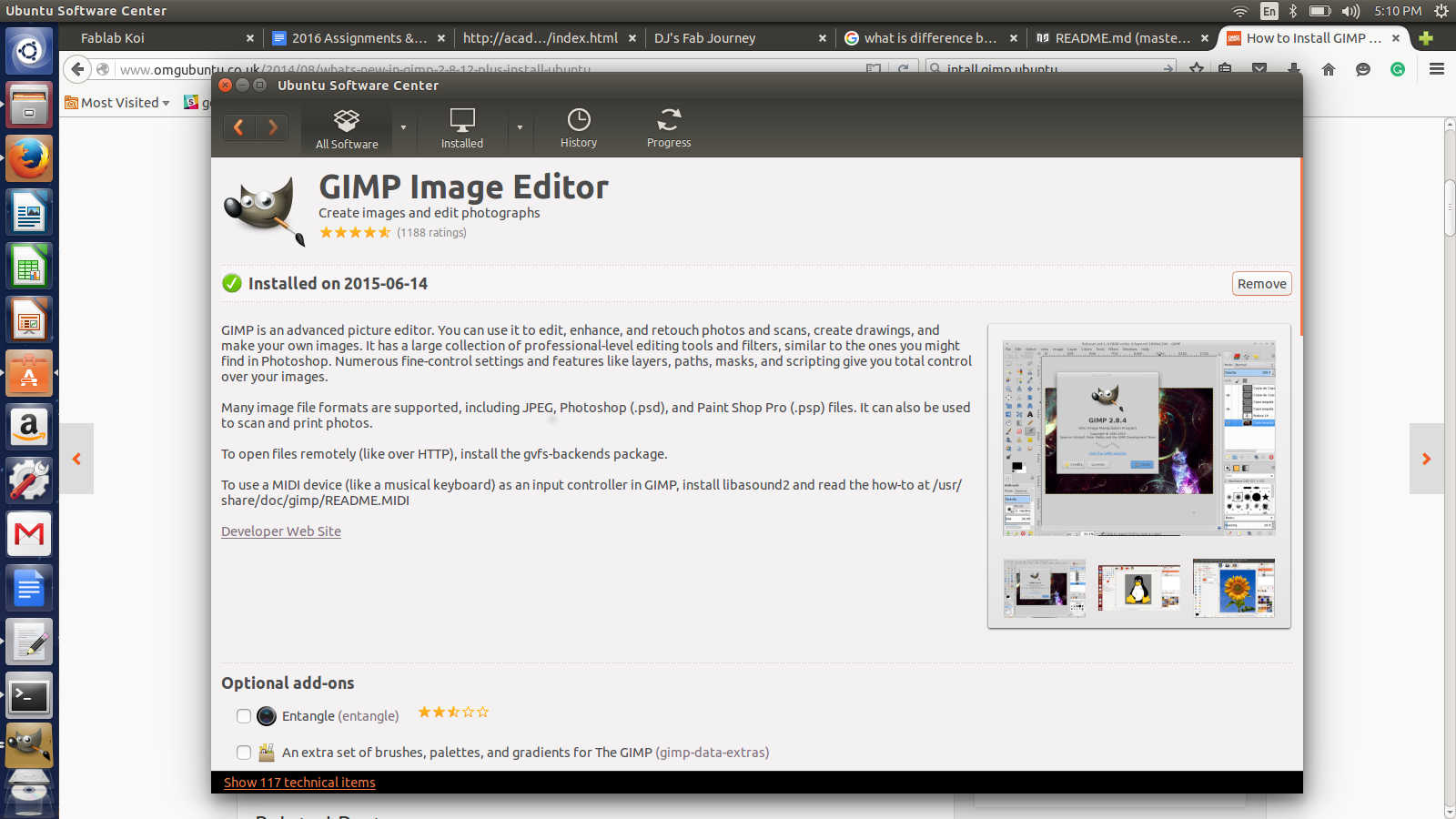
Task: Open System Settings from the launcher
Action: pos(29,480)
